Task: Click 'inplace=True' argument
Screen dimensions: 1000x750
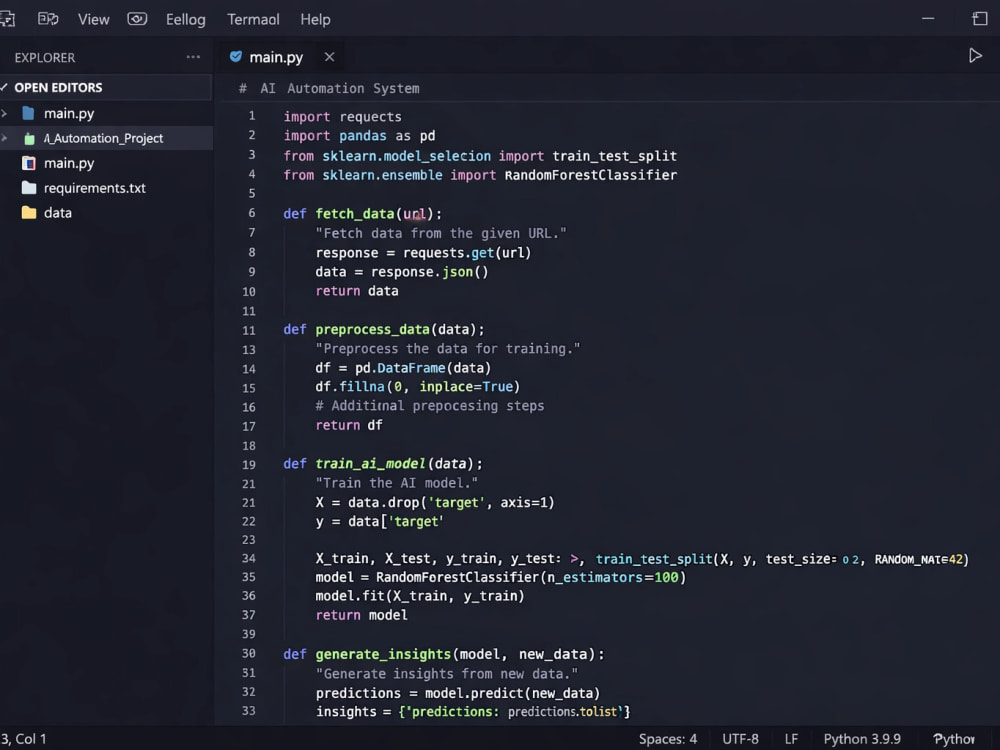Action: pos(466,386)
